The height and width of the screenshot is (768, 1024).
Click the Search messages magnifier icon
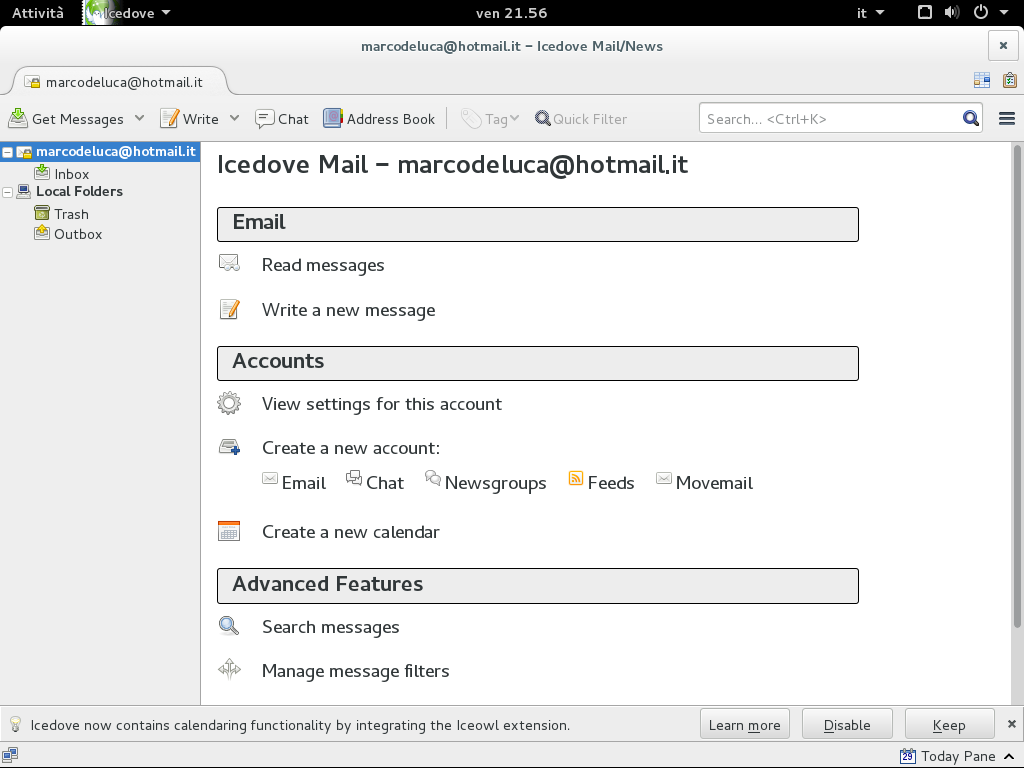point(229,626)
